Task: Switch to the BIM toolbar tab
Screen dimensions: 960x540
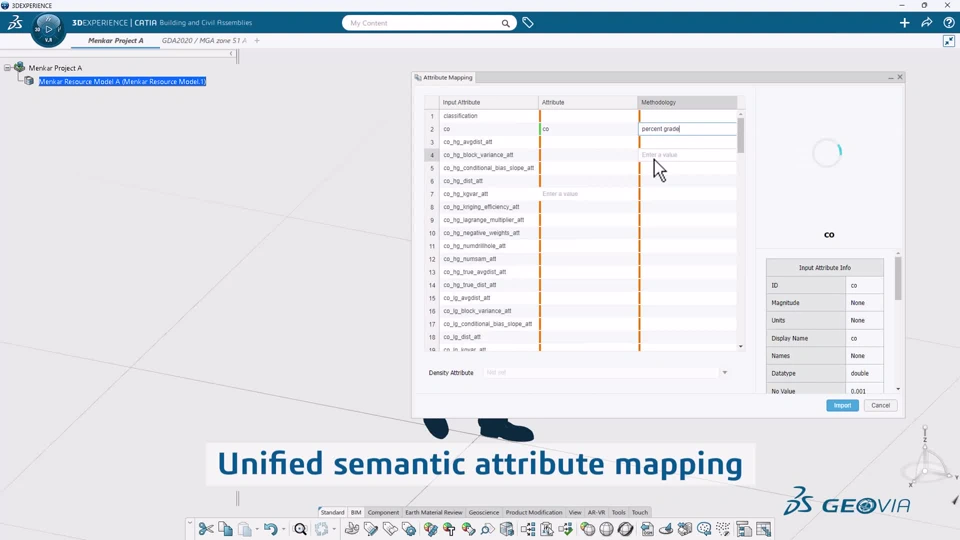Action: point(356,512)
